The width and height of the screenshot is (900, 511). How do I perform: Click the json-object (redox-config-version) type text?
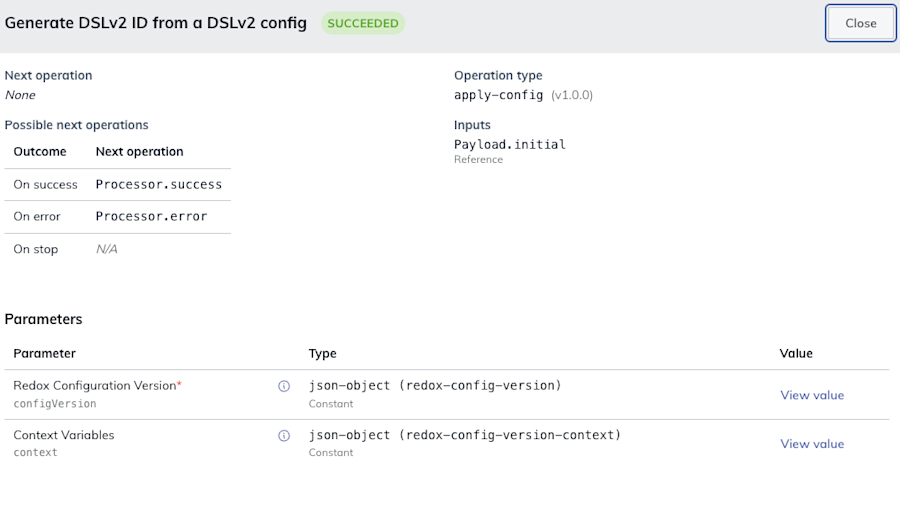coord(435,385)
